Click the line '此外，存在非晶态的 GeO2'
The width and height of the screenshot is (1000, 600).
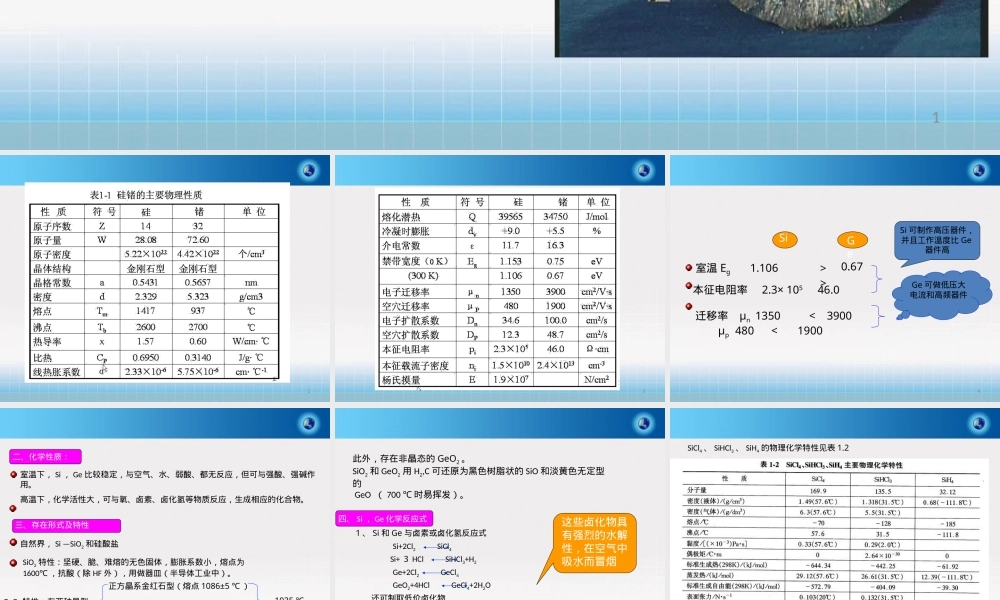[x=409, y=458]
